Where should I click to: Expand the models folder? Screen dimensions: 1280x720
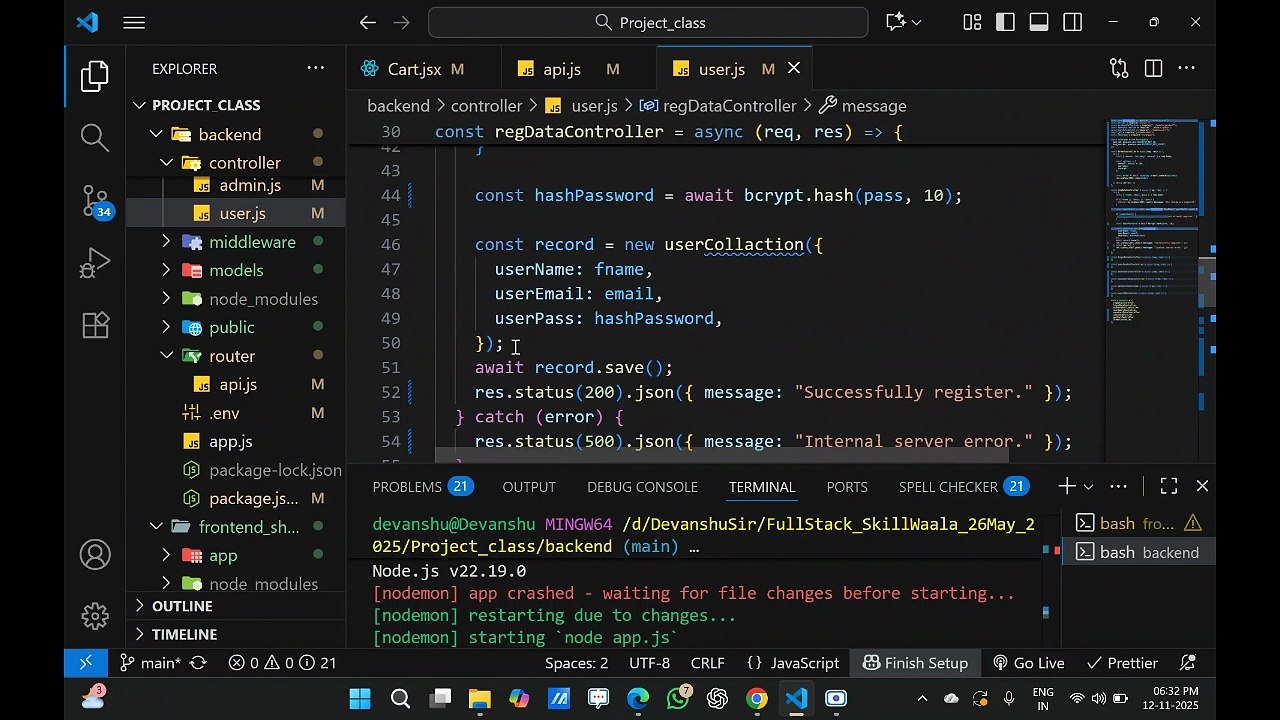click(x=236, y=270)
